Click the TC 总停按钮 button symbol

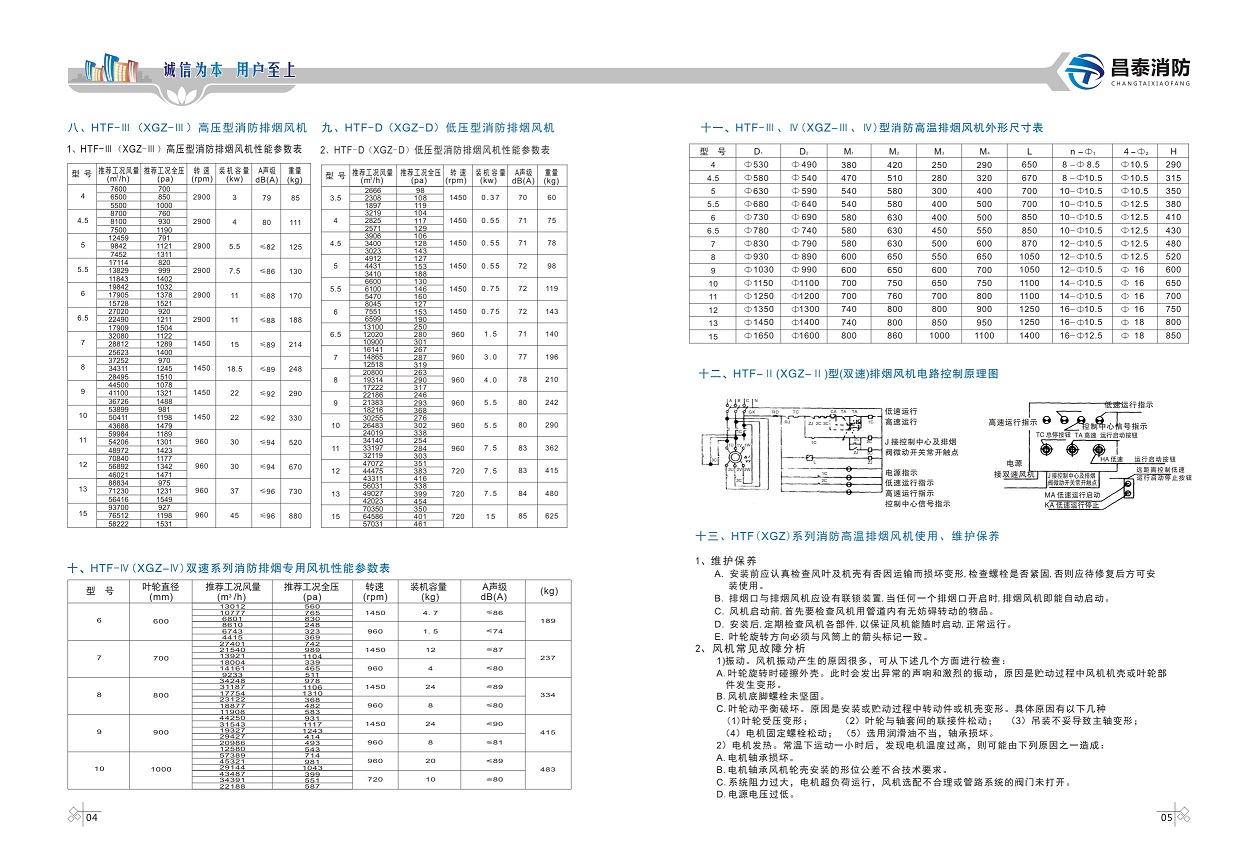(1045, 449)
